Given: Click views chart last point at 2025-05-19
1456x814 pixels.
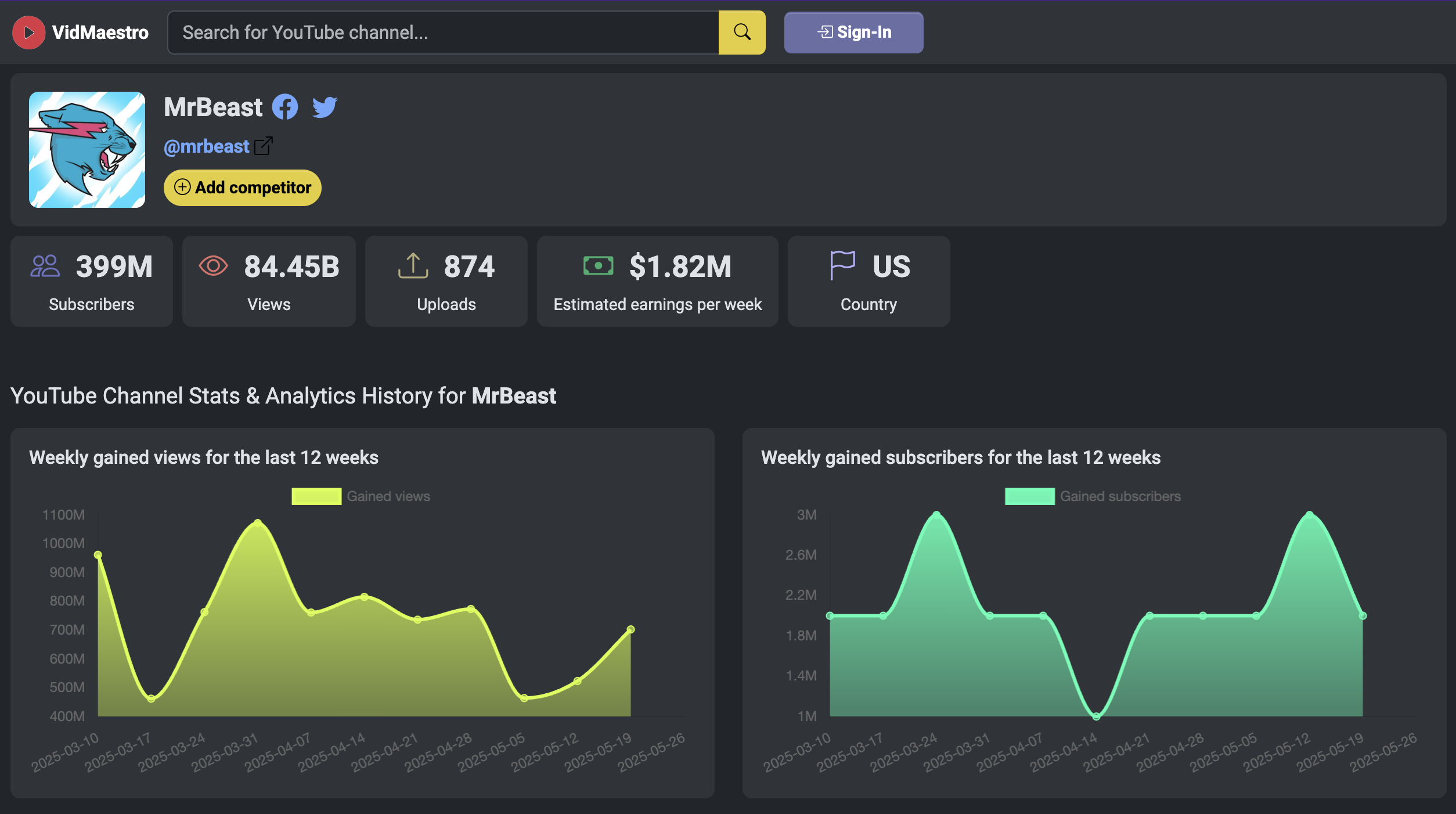Looking at the screenshot, I should 630,629.
